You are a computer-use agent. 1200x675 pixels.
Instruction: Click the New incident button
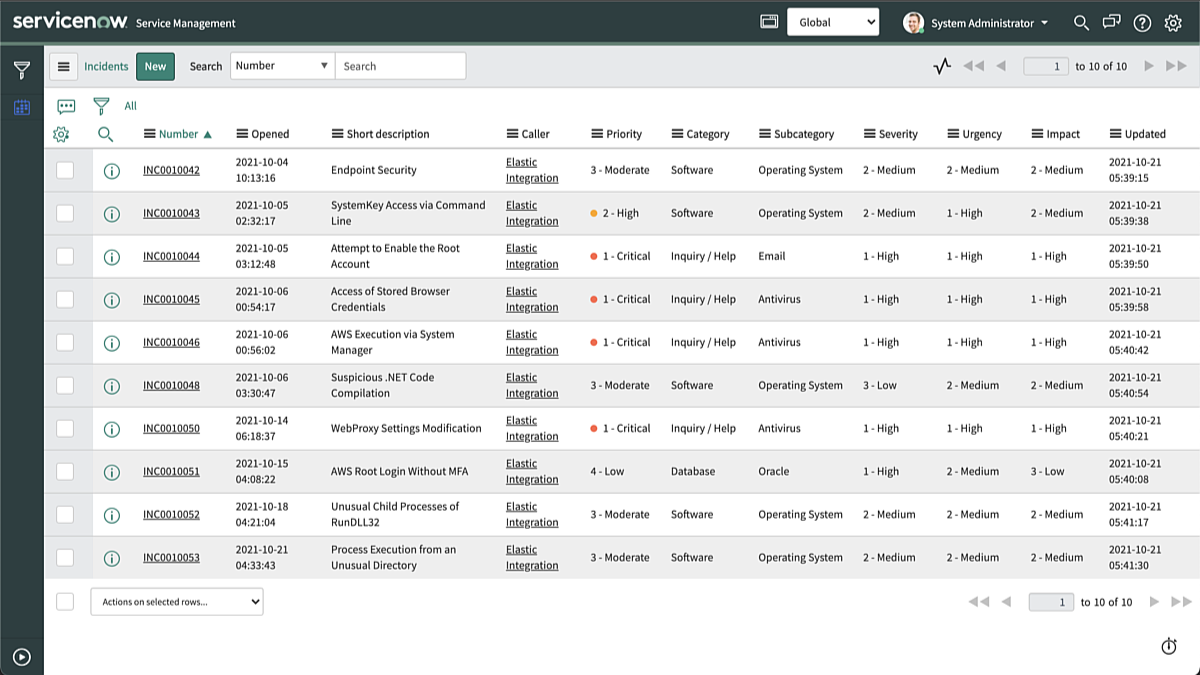pos(155,66)
